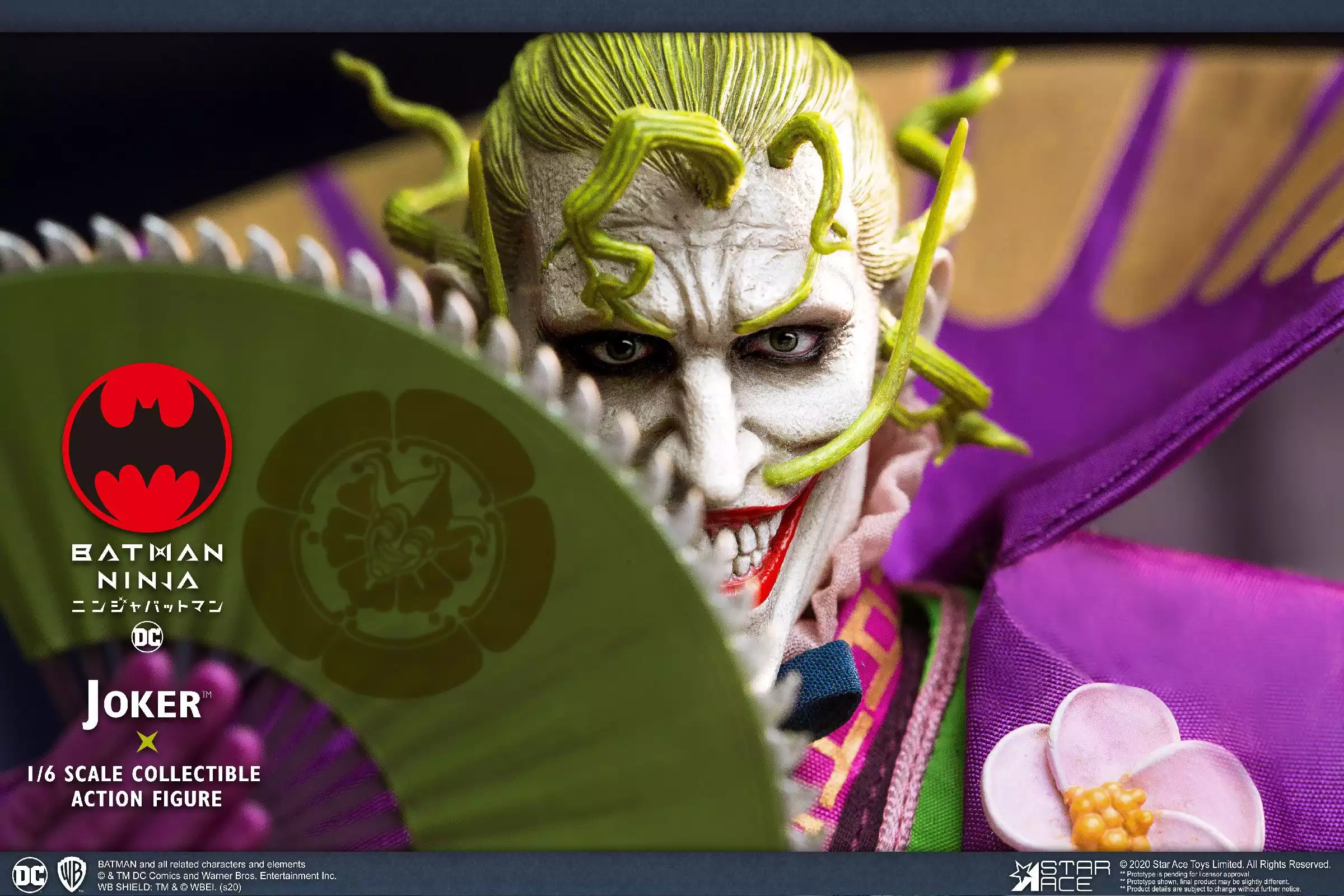Image resolution: width=1344 pixels, height=896 pixels.
Task: Click the red Batman Ninja bat emblem
Action: (147, 447)
